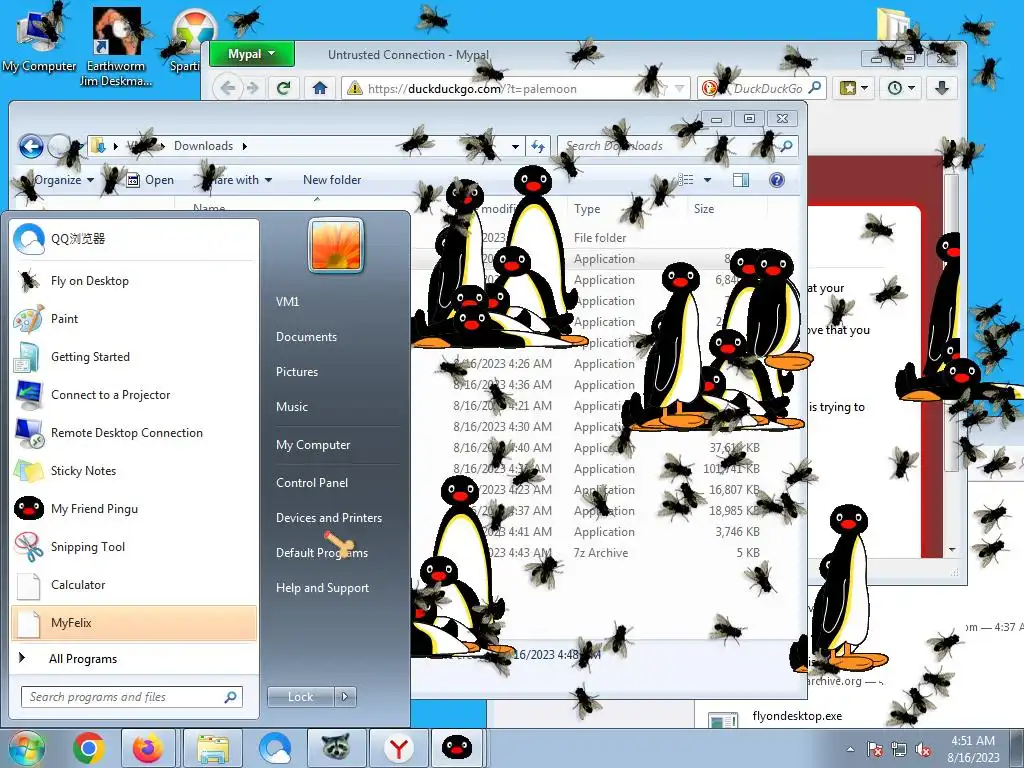This screenshot has height=768, width=1024.
Task: Open Music from Start menu
Action: tap(291, 407)
